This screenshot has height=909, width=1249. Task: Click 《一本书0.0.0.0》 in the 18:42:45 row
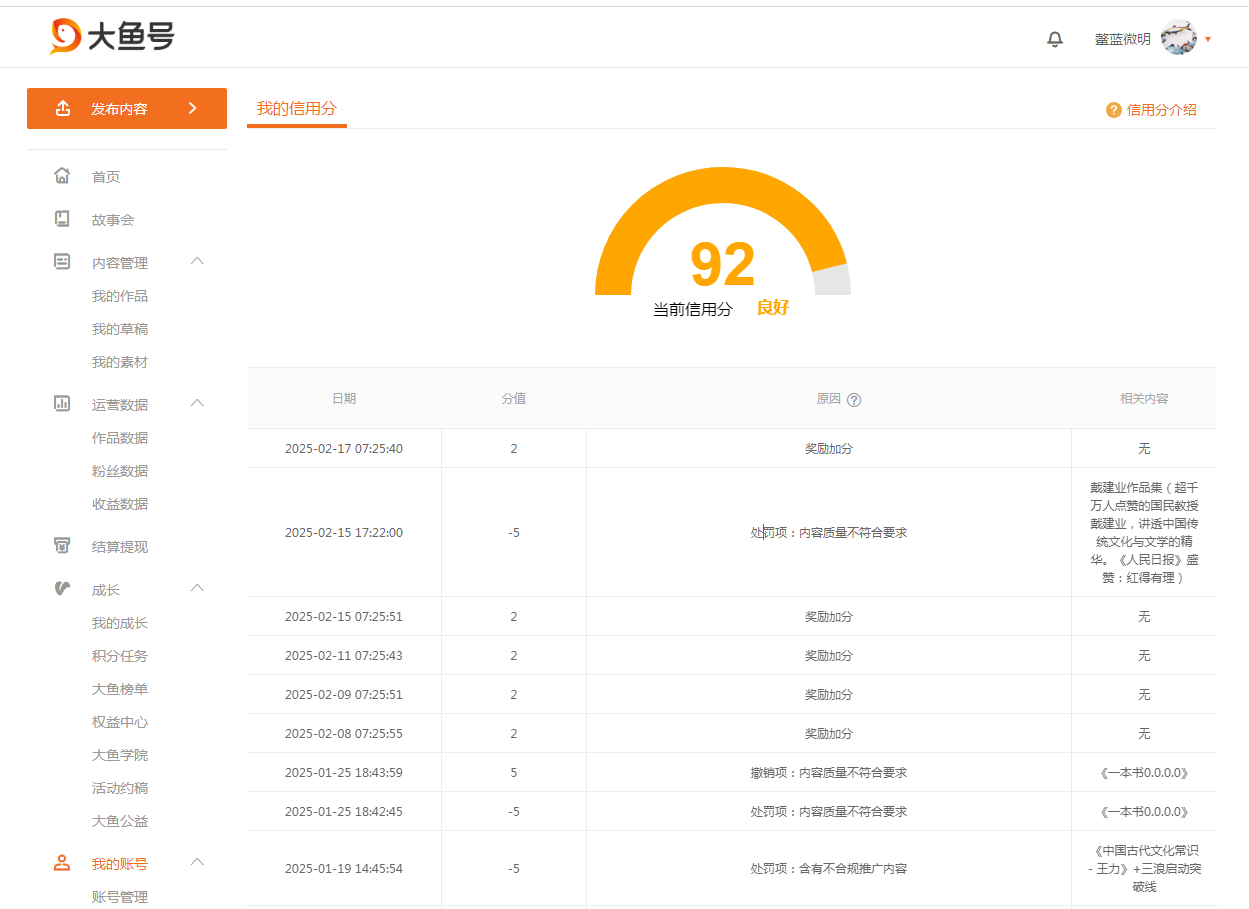1144,812
